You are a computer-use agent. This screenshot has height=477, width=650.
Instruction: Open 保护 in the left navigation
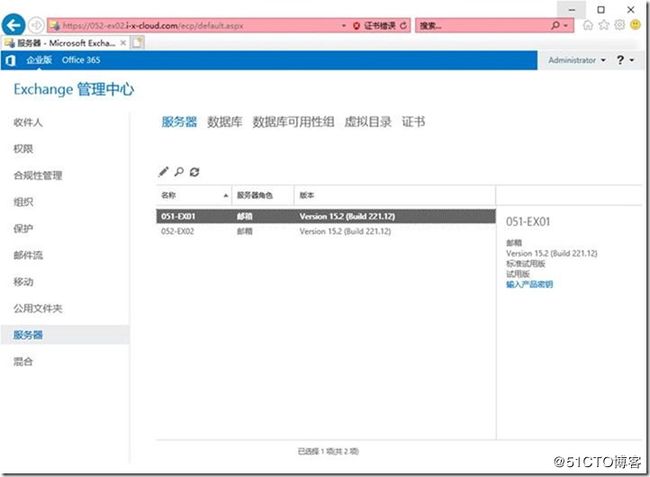pyautogui.click(x=23, y=228)
